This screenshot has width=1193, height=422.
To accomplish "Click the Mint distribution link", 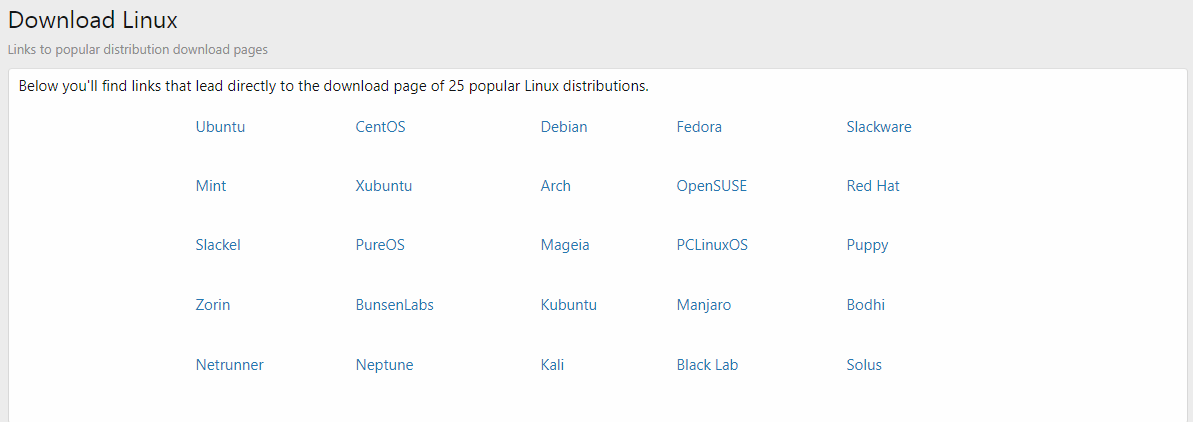I will click(211, 186).
